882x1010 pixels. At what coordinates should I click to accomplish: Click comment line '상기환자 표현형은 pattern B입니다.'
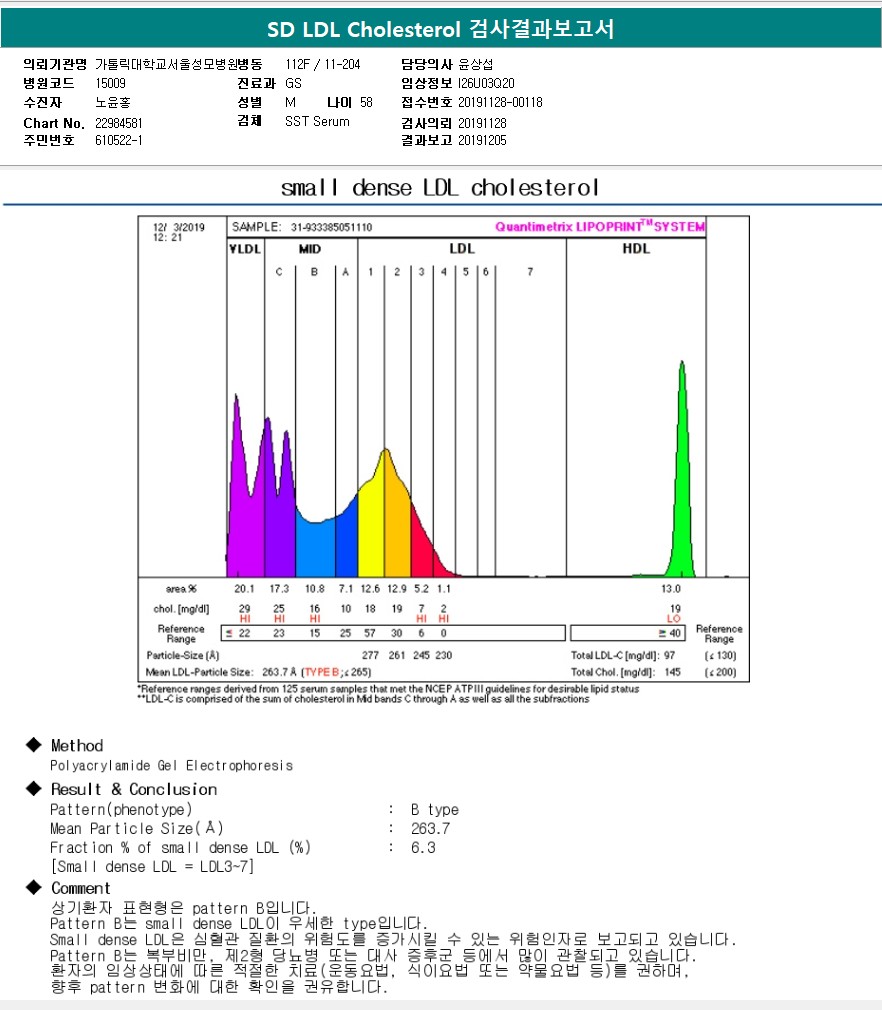pyautogui.click(x=184, y=908)
